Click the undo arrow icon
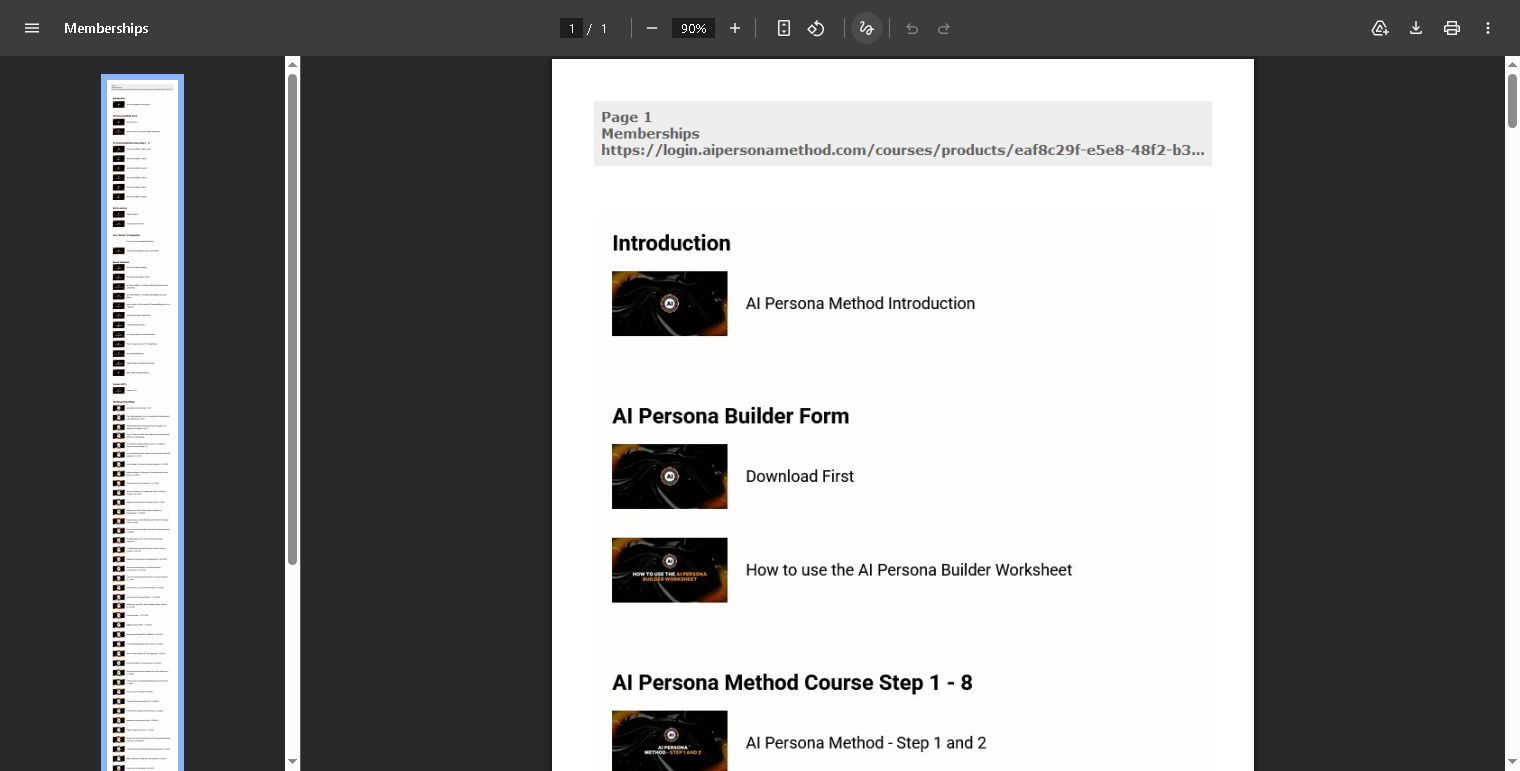This screenshot has height=771, width=1520. 912,28
